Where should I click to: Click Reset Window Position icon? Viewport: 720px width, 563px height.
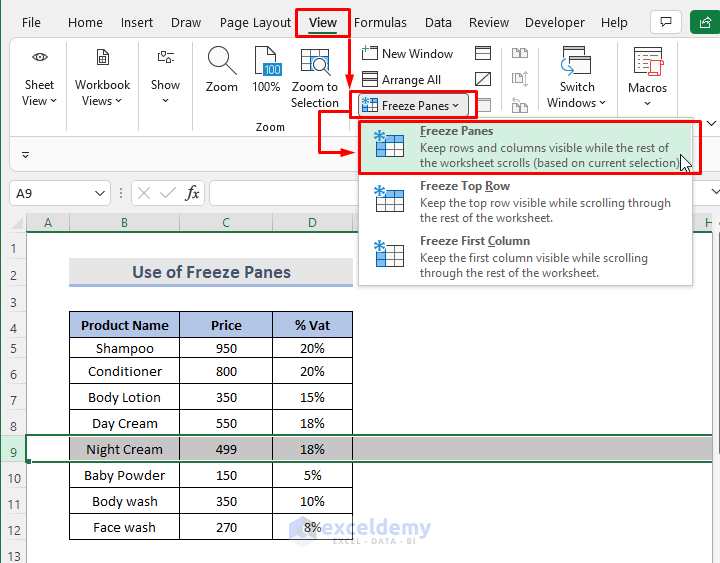pos(519,106)
